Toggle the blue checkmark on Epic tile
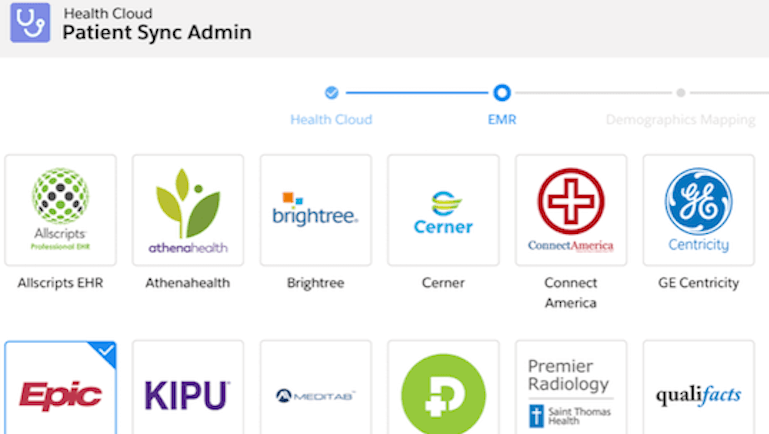The width and height of the screenshot is (769, 434). point(106,351)
